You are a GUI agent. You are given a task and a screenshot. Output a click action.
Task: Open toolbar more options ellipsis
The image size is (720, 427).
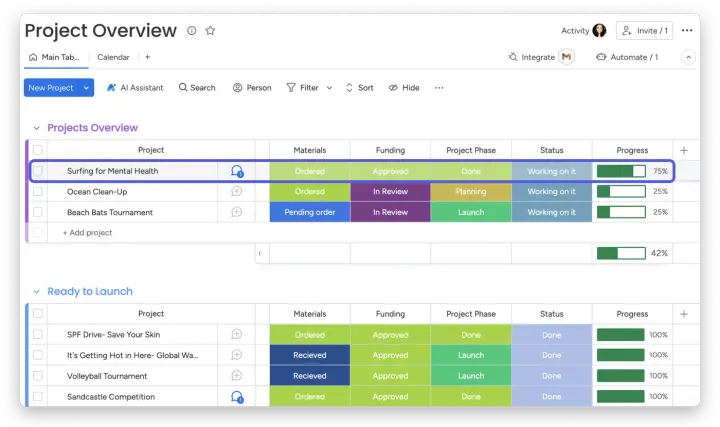coord(439,88)
